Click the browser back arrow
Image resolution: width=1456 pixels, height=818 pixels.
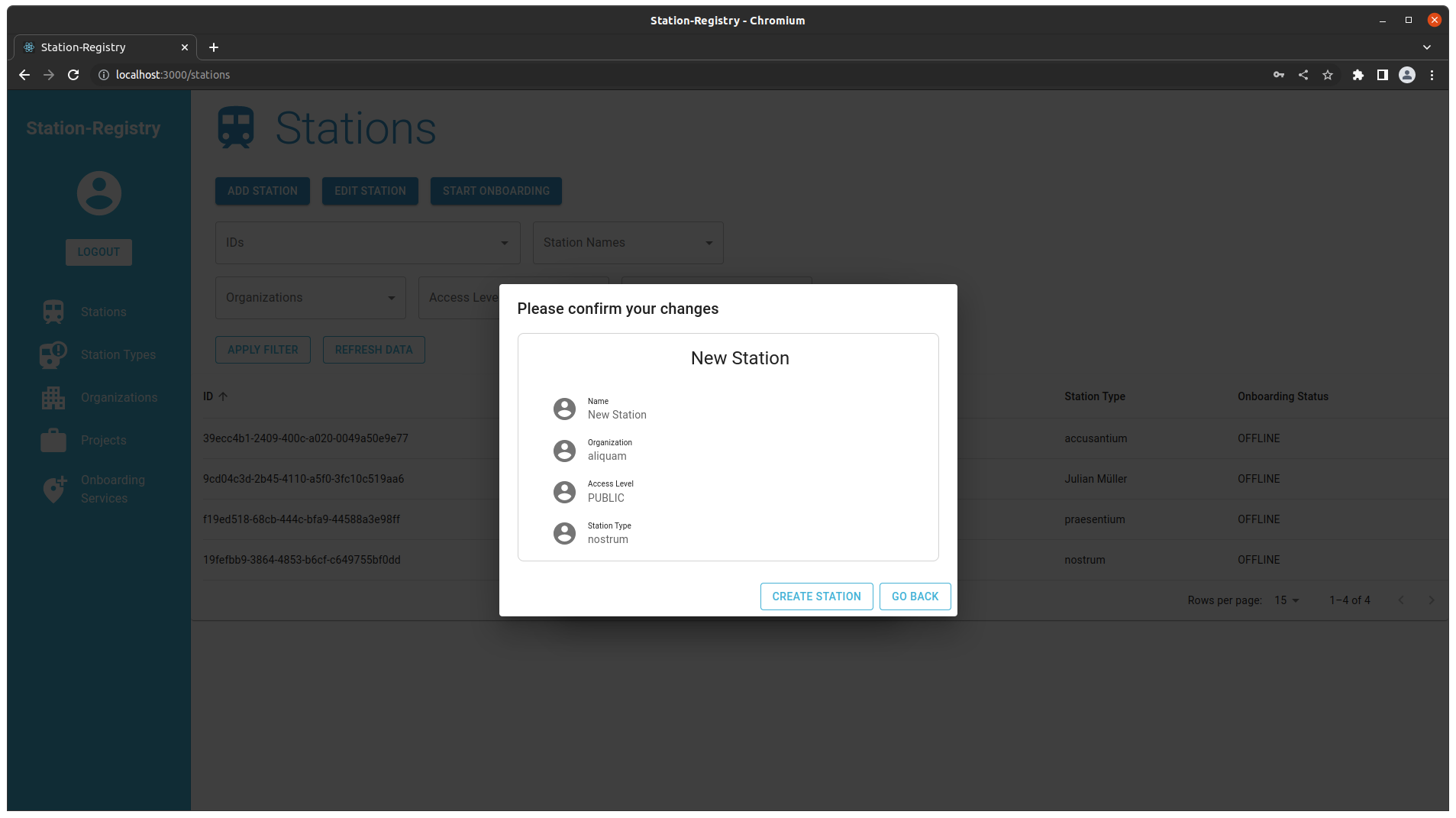click(24, 75)
